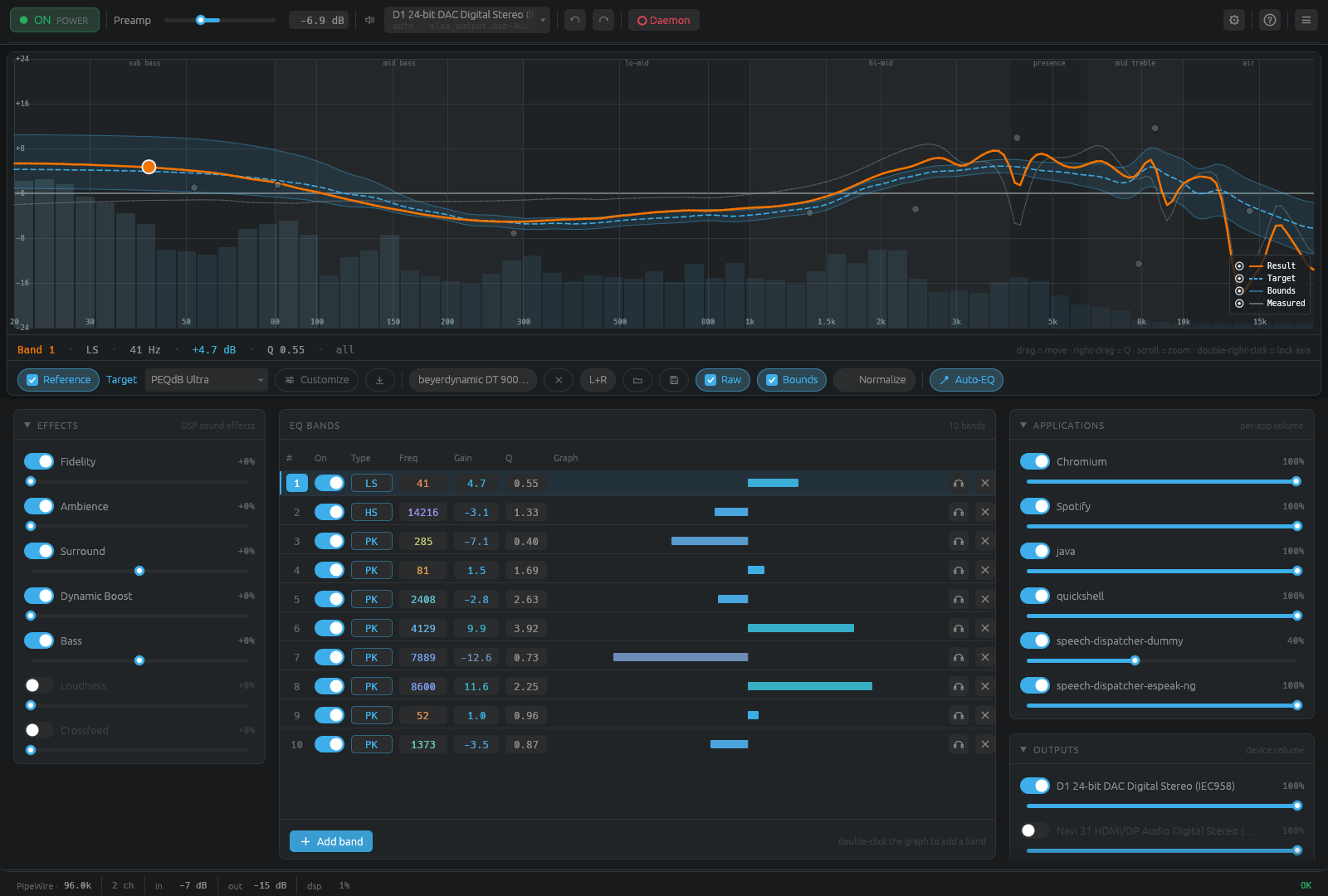Toggle the ON POWER switch
This screenshot has width=1328, height=896.
click(x=55, y=20)
